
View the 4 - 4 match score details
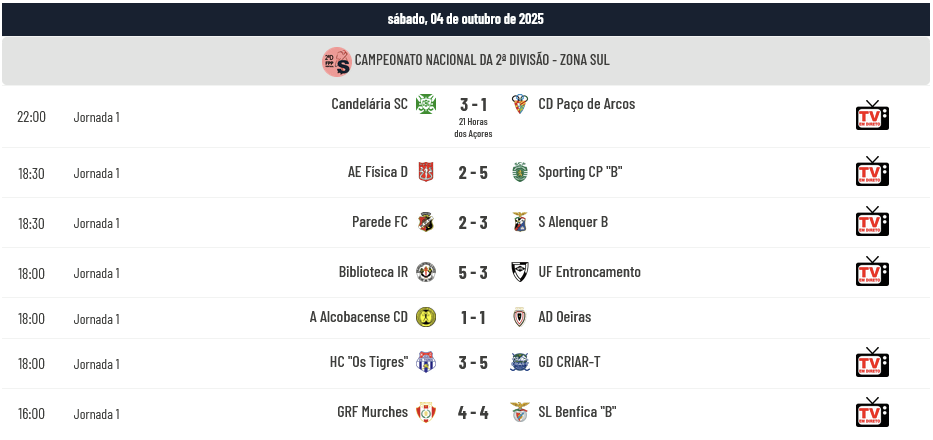pyautogui.click(x=473, y=412)
